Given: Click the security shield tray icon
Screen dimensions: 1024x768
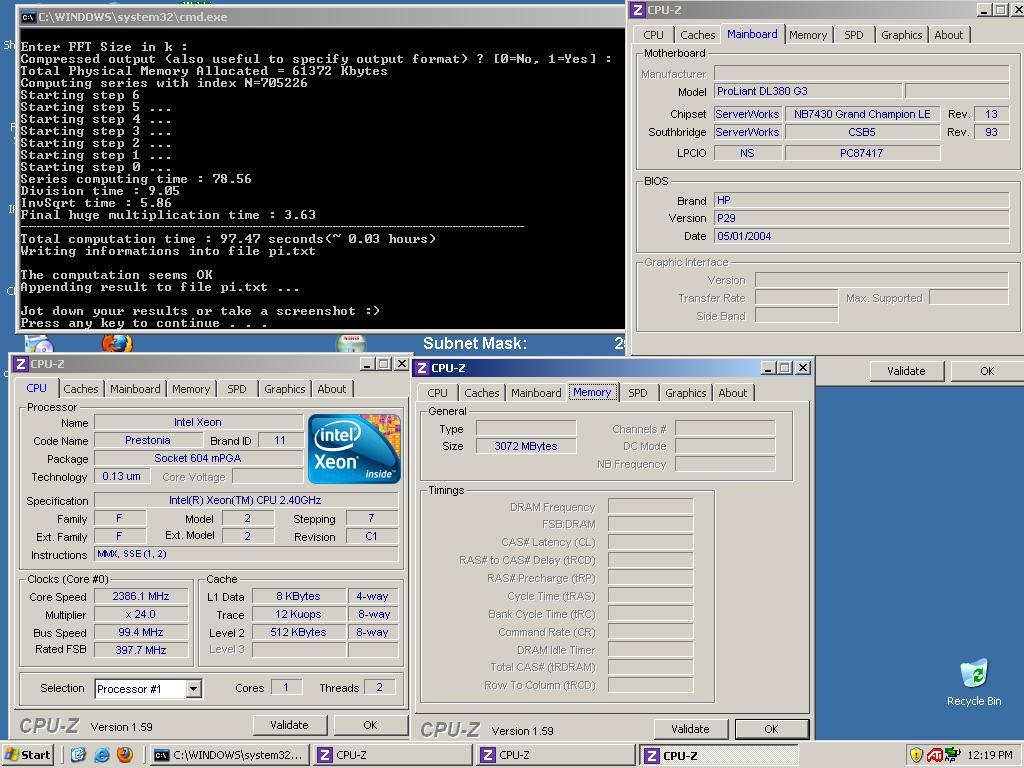Looking at the screenshot, I should 916,755.
